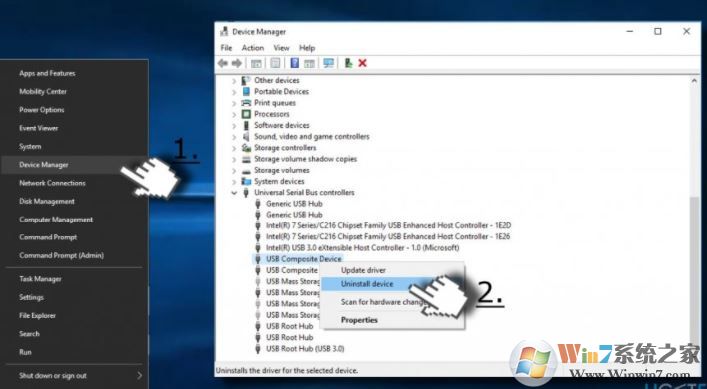Screen dimensions: 707x389
Task: Click the Back arrow toolbar icon
Action: (222, 64)
